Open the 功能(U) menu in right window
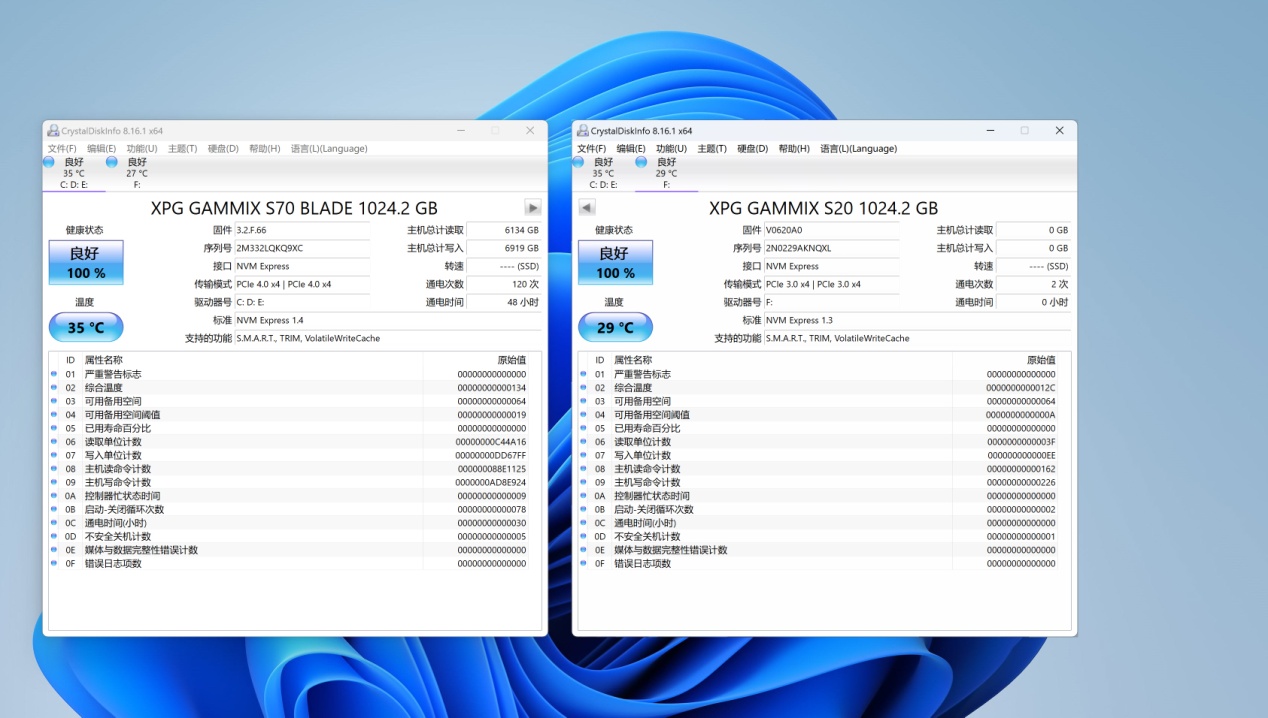Viewport: 1268px width, 718px height. [x=670, y=148]
